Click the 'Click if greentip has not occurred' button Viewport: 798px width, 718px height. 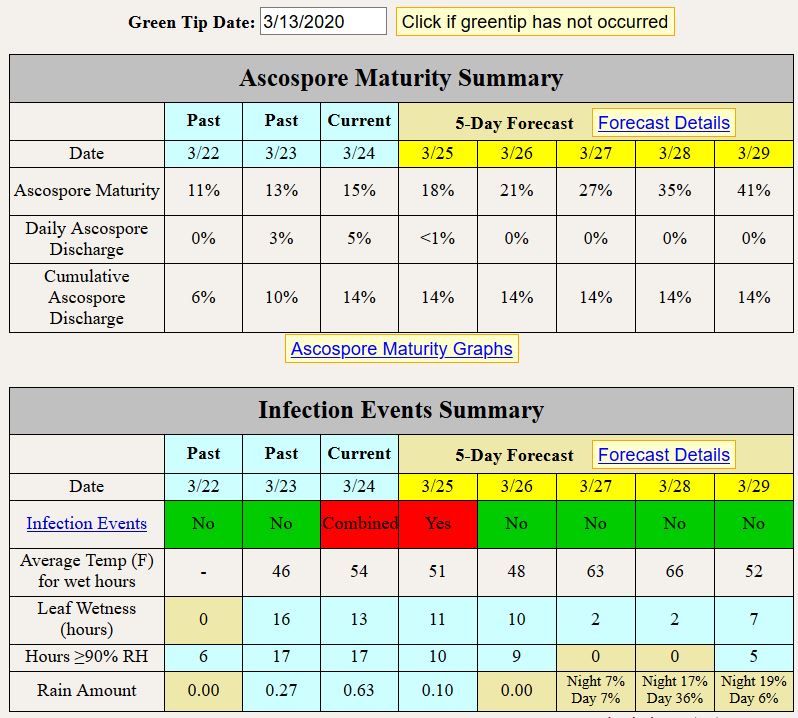(535, 22)
